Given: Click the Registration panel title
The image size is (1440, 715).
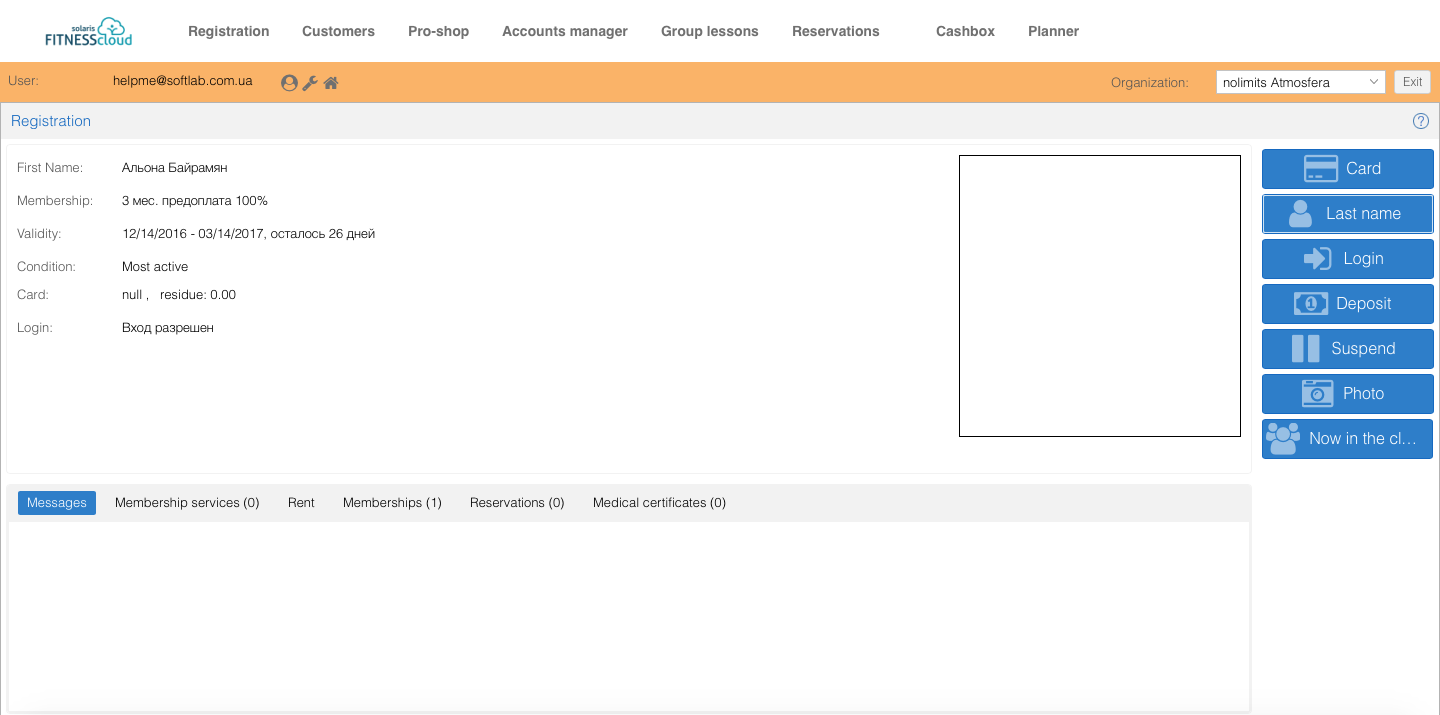Looking at the screenshot, I should coord(51,121).
